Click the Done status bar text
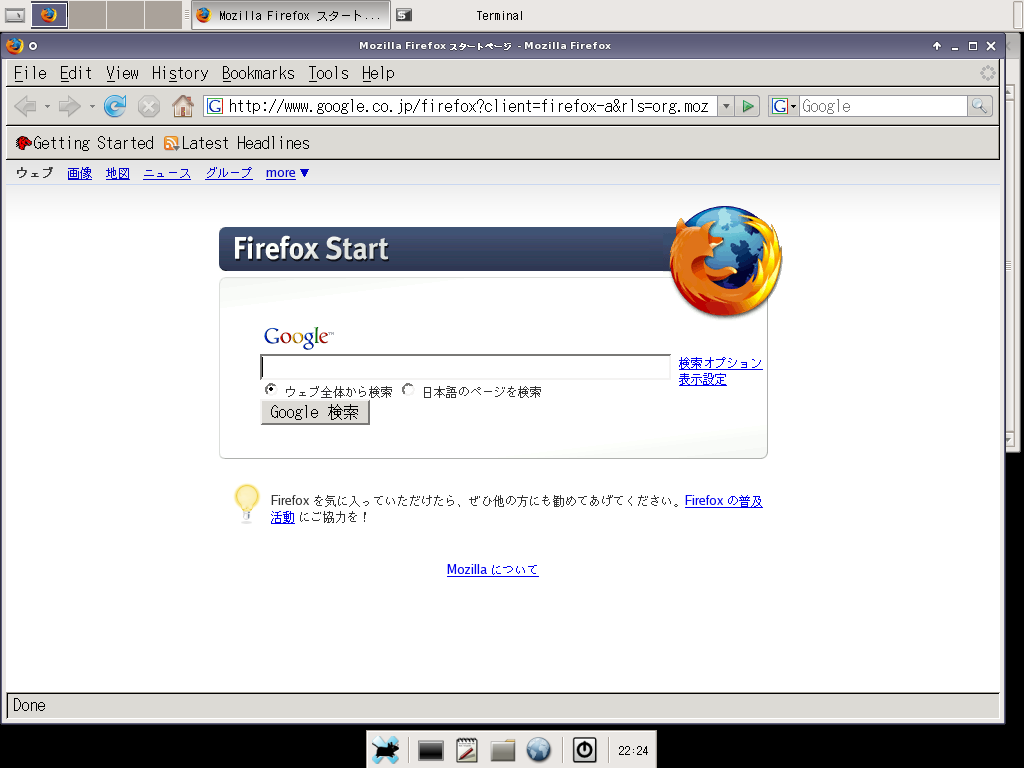 pos(29,705)
